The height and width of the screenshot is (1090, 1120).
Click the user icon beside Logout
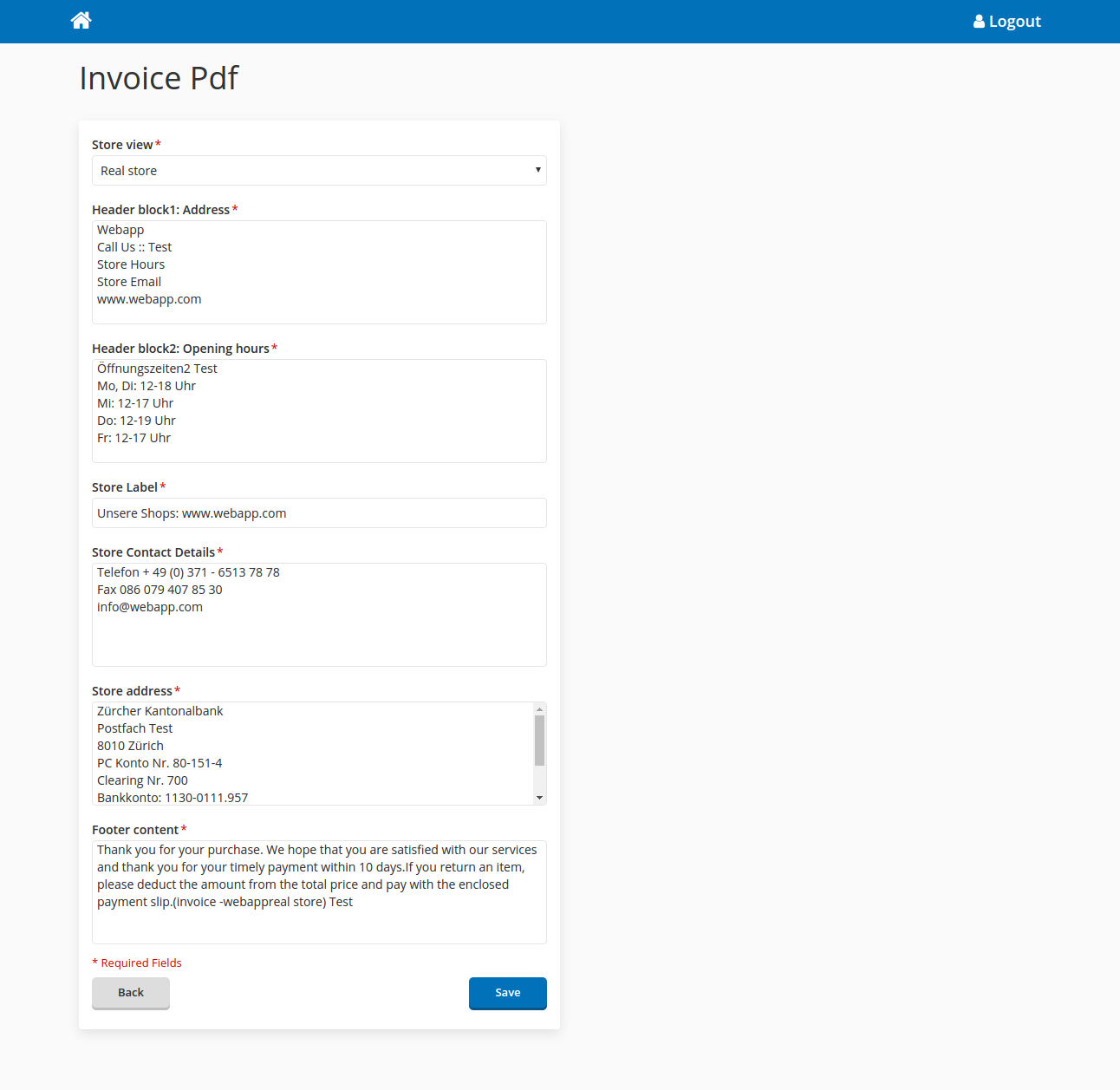pos(979,22)
